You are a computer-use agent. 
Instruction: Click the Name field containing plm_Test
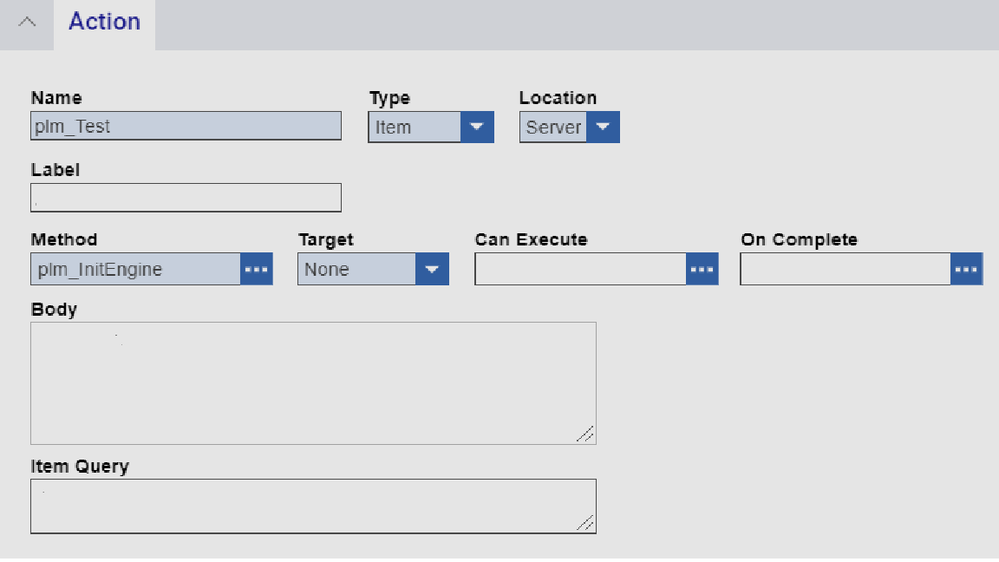tap(186, 126)
